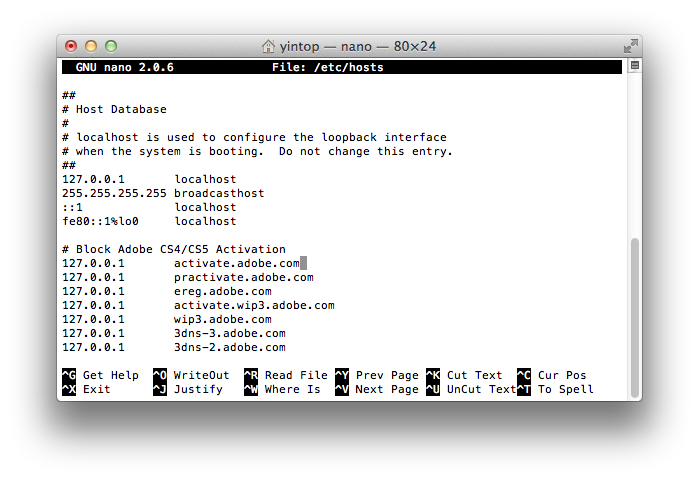
Task: Click the 'broadcasthost' entry
Action: [x=219, y=193]
